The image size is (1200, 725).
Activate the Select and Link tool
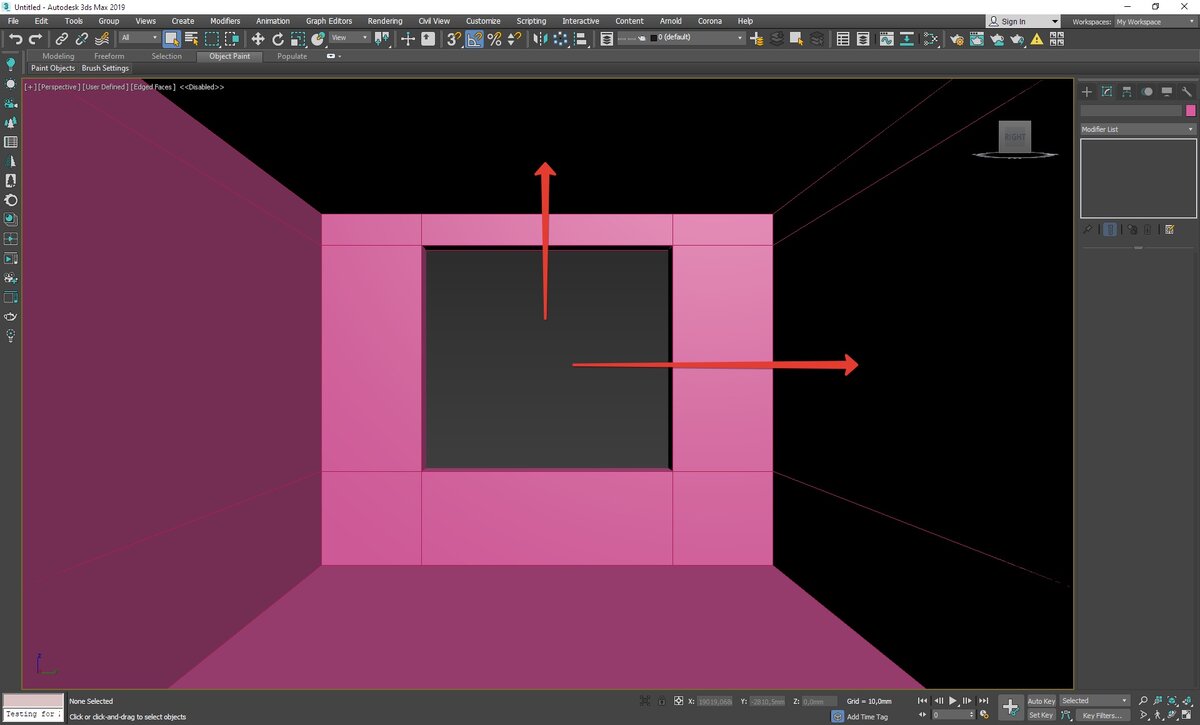pyautogui.click(x=61, y=39)
